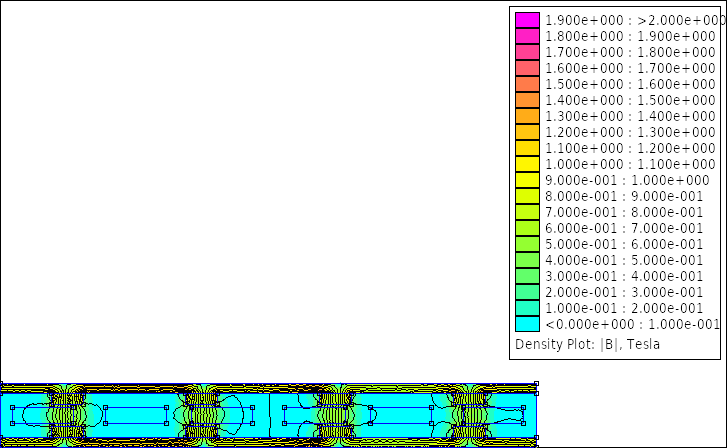Image resolution: width=727 pixels, height=448 pixels.
Task: Click the 8.000e-001 : 9.000e-001 legend swatch
Action: (527, 196)
